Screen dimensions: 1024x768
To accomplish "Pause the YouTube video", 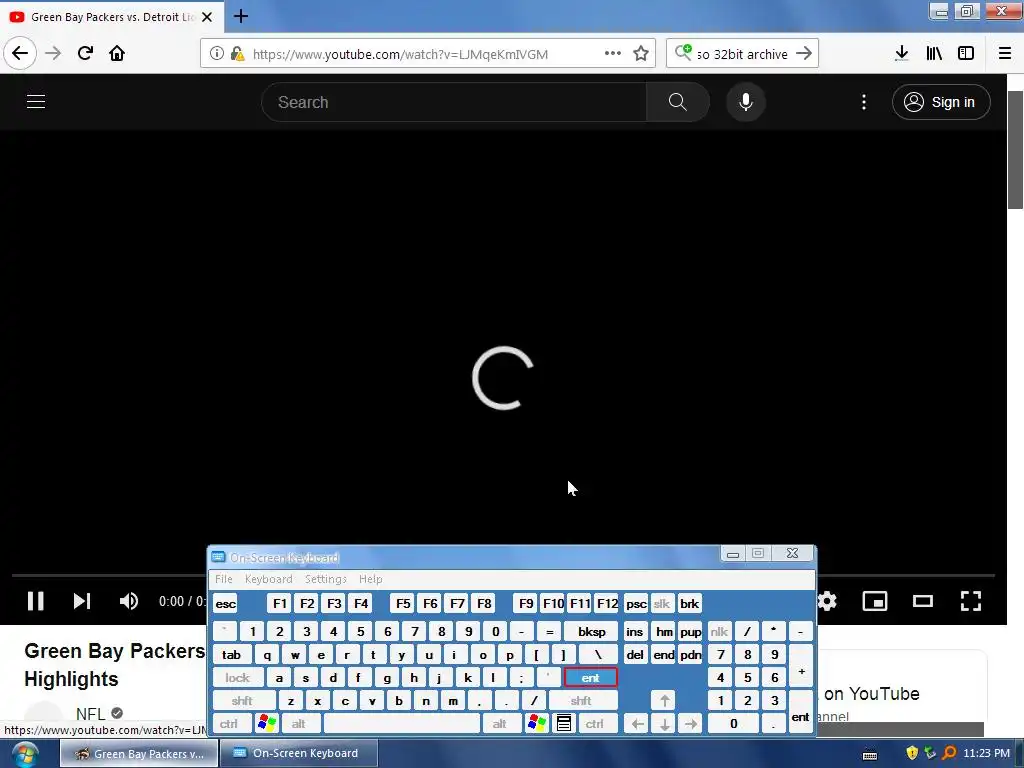I will pos(36,601).
